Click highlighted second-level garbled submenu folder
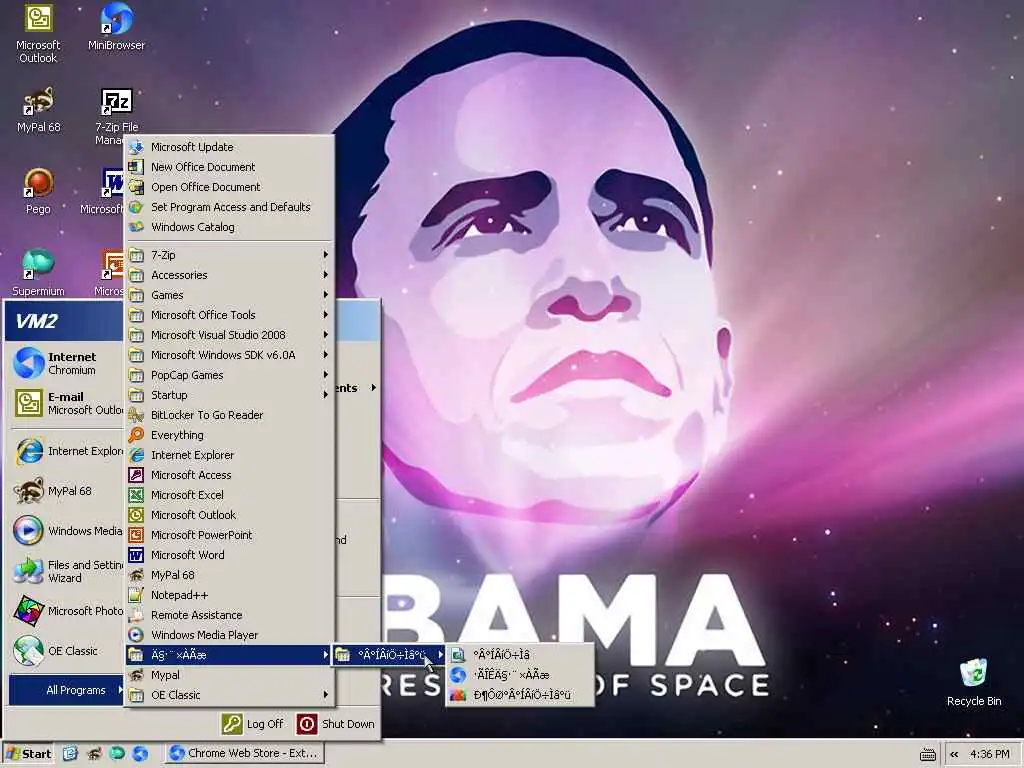Viewport: 1024px width, 768px height. [x=389, y=655]
